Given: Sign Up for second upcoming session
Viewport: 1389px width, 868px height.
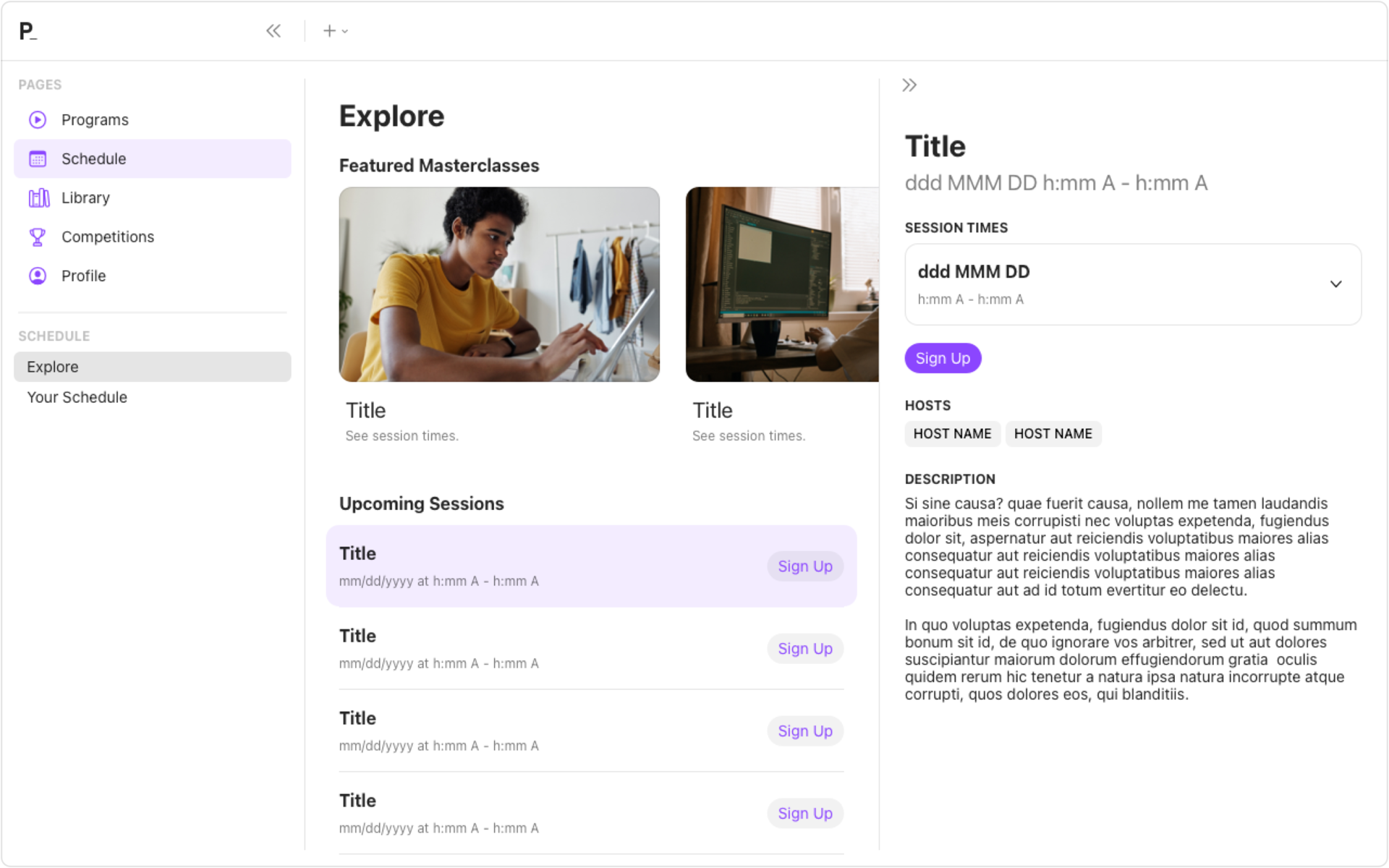Looking at the screenshot, I should (x=805, y=650).
